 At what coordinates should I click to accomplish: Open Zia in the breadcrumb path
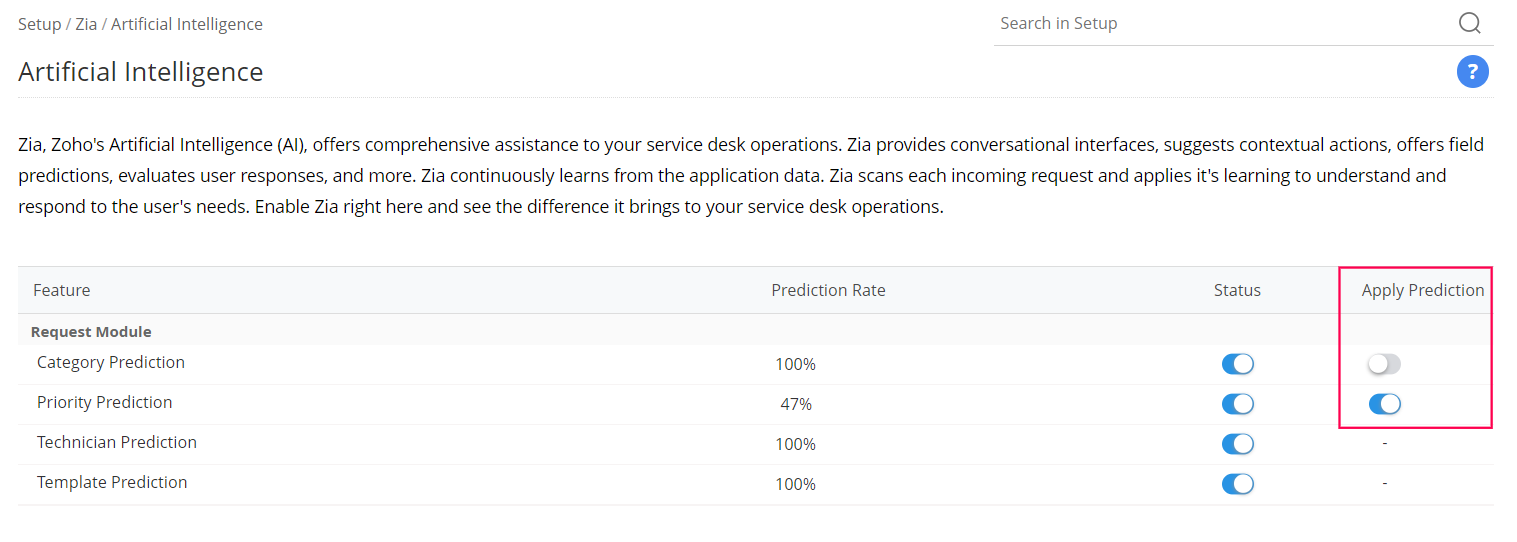[x=86, y=24]
